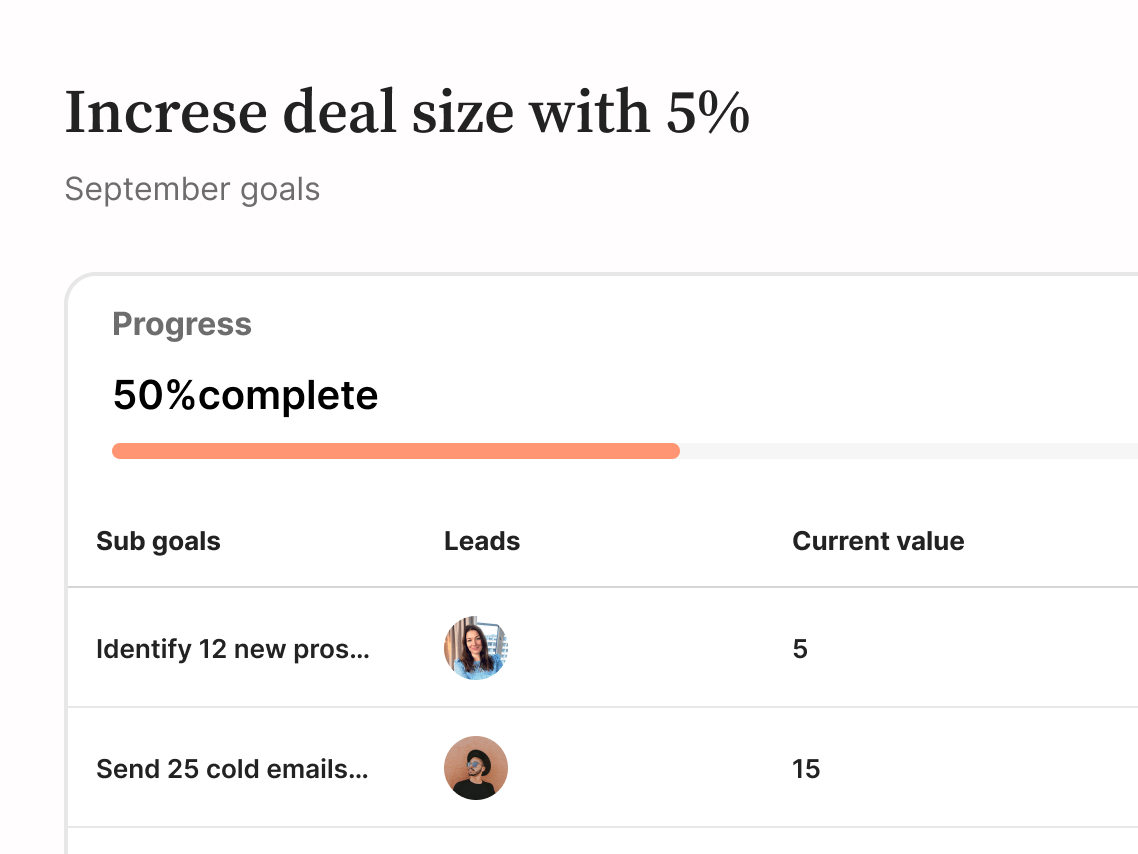Select the Current value column header

point(878,541)
